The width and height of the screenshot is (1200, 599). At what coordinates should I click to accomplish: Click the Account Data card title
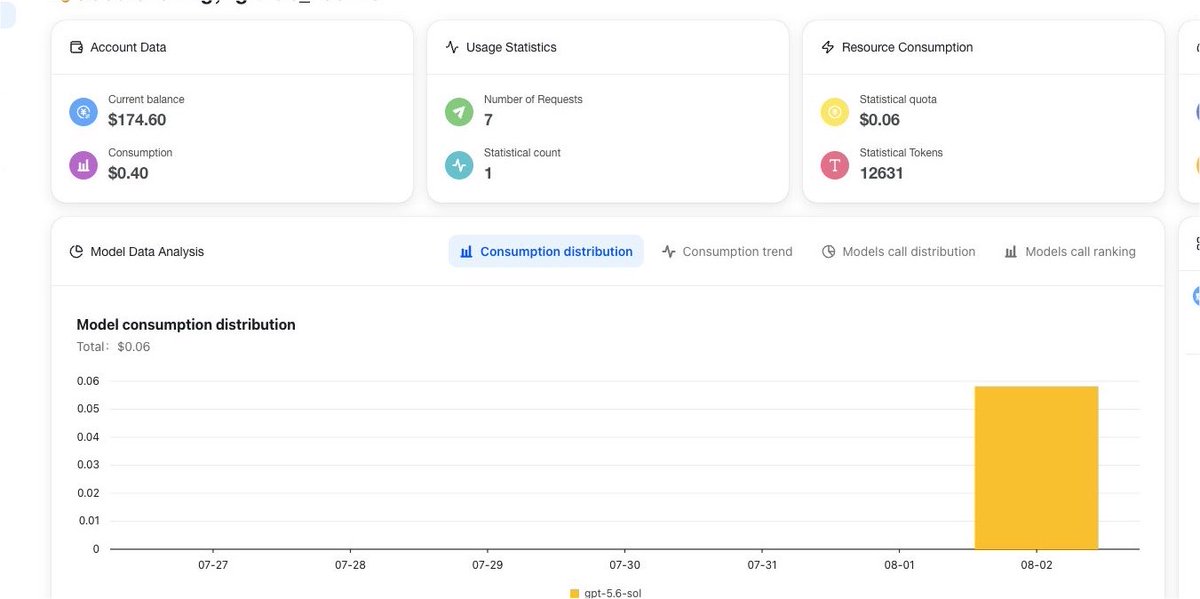[x=128, y=47]
